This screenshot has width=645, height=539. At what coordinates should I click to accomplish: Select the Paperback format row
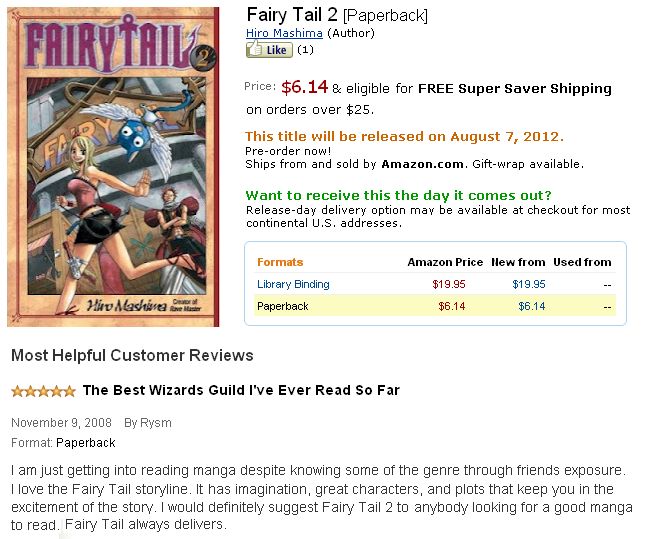[283, 306]
